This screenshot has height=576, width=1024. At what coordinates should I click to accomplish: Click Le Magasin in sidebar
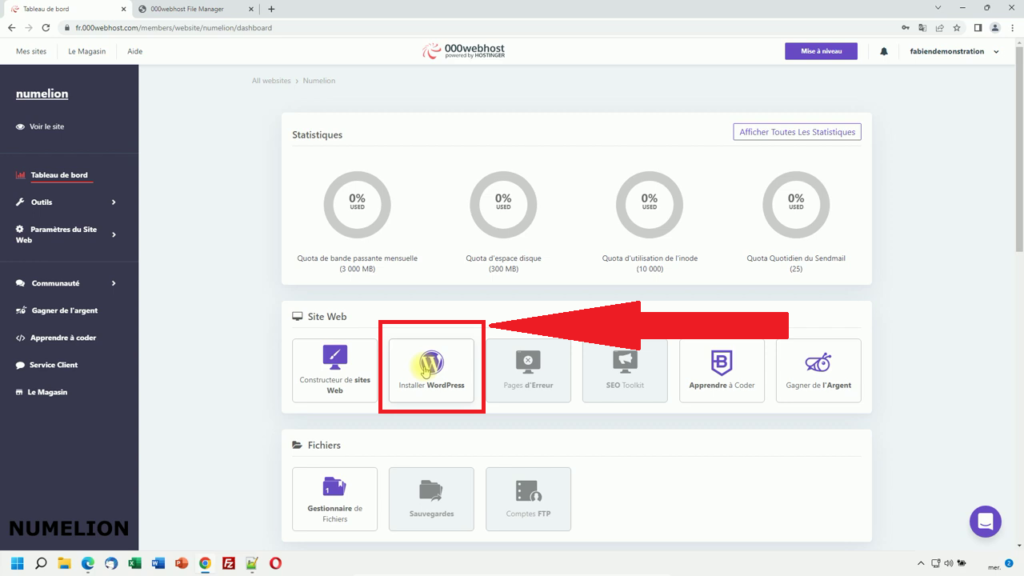pyautogui.click(x=41, y=392)
